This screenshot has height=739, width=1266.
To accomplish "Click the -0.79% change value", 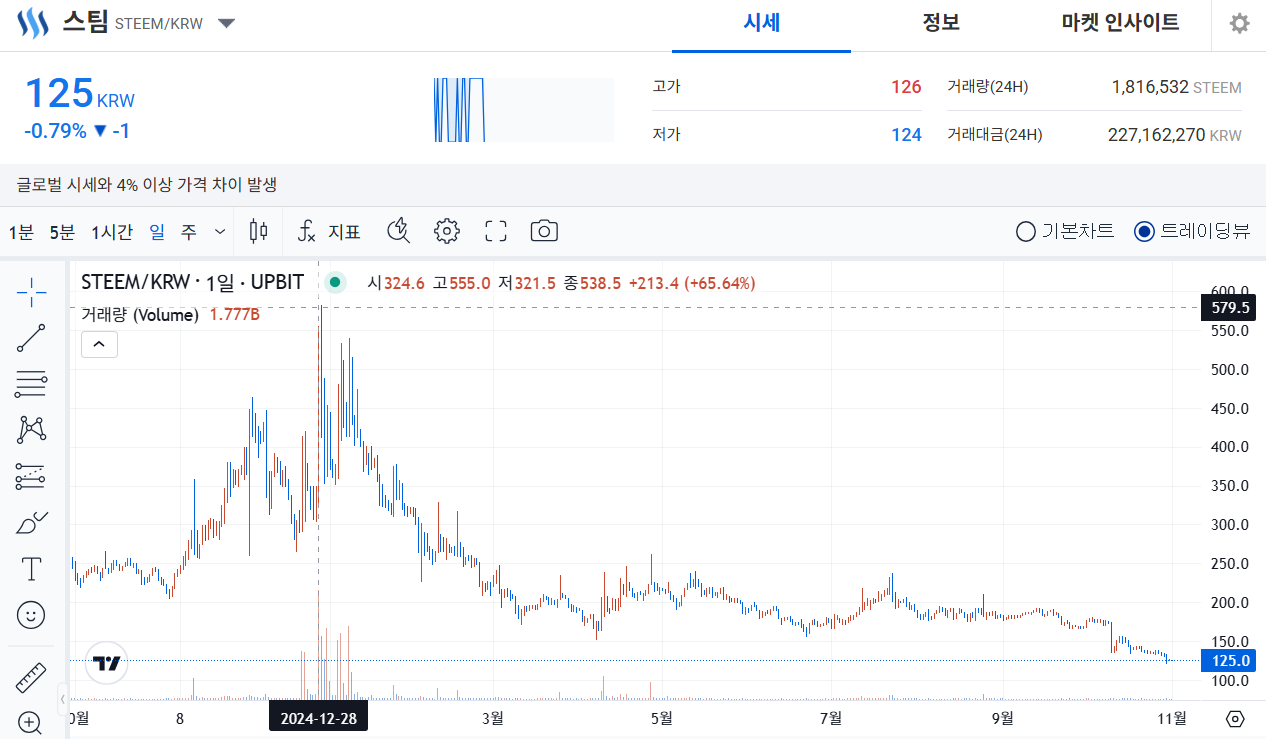I will (x=55, y=131).
